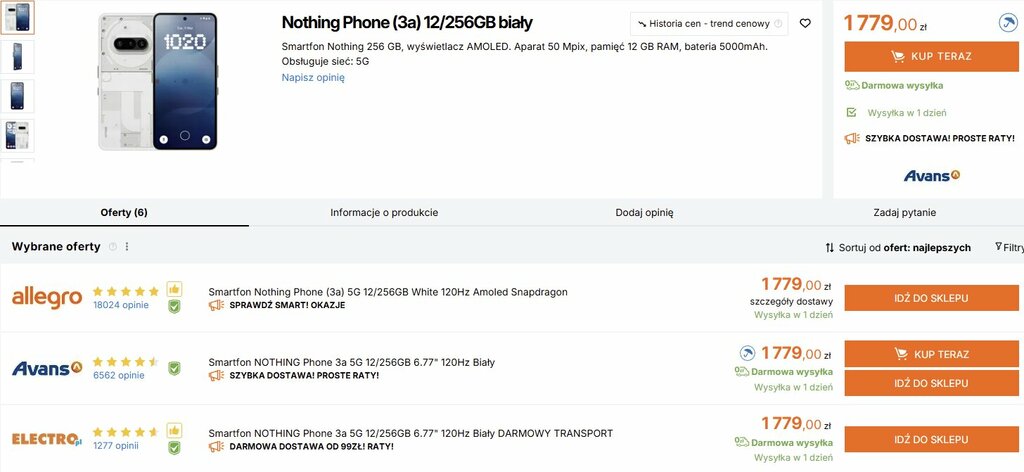Open Historia cen - trend cenowy
This screenshot has width=1024, height=472.
pos(709,24)
